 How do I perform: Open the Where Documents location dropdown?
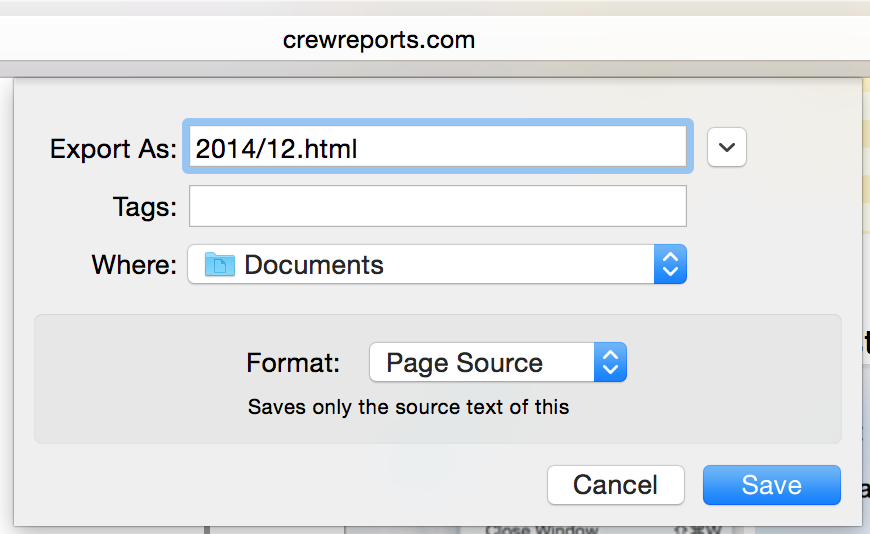(x=437, y=264)
